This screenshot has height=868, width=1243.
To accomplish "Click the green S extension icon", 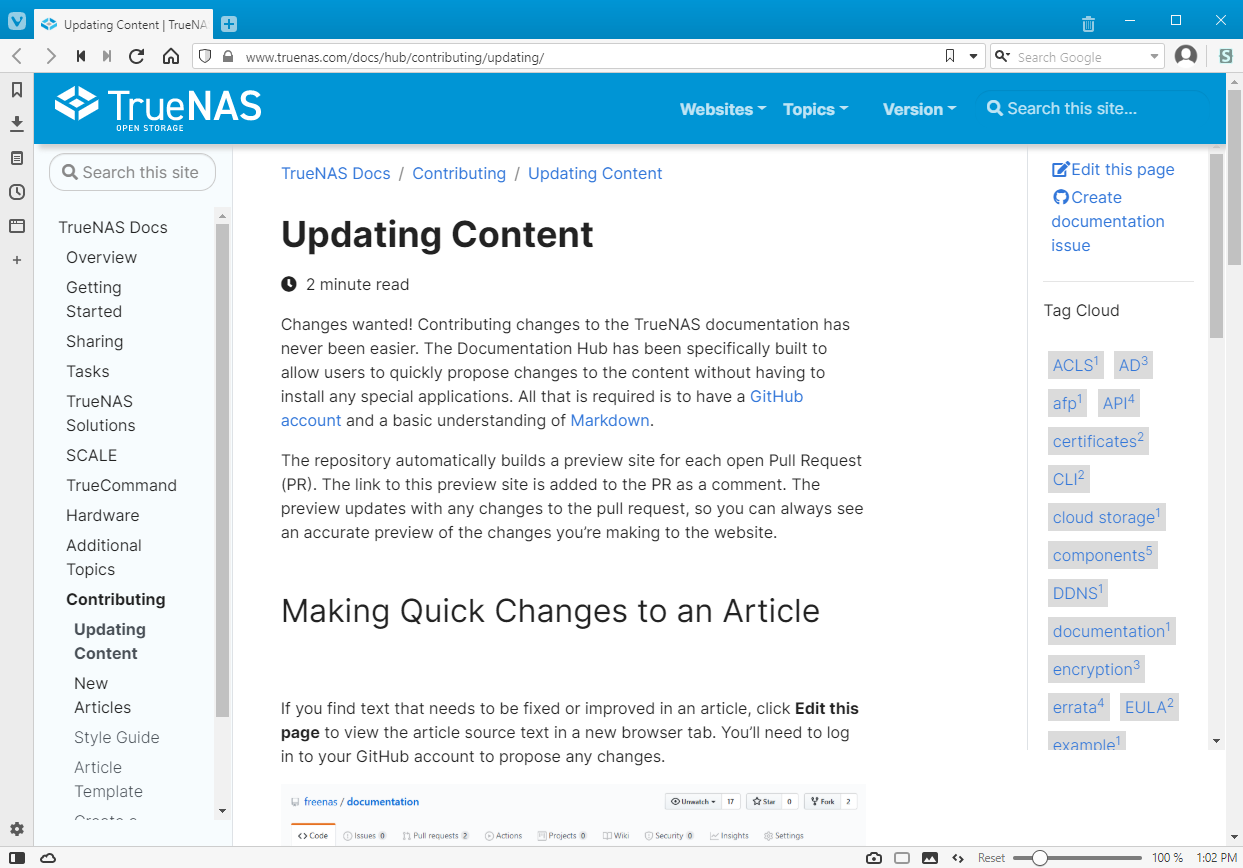I will [1225, 57].
